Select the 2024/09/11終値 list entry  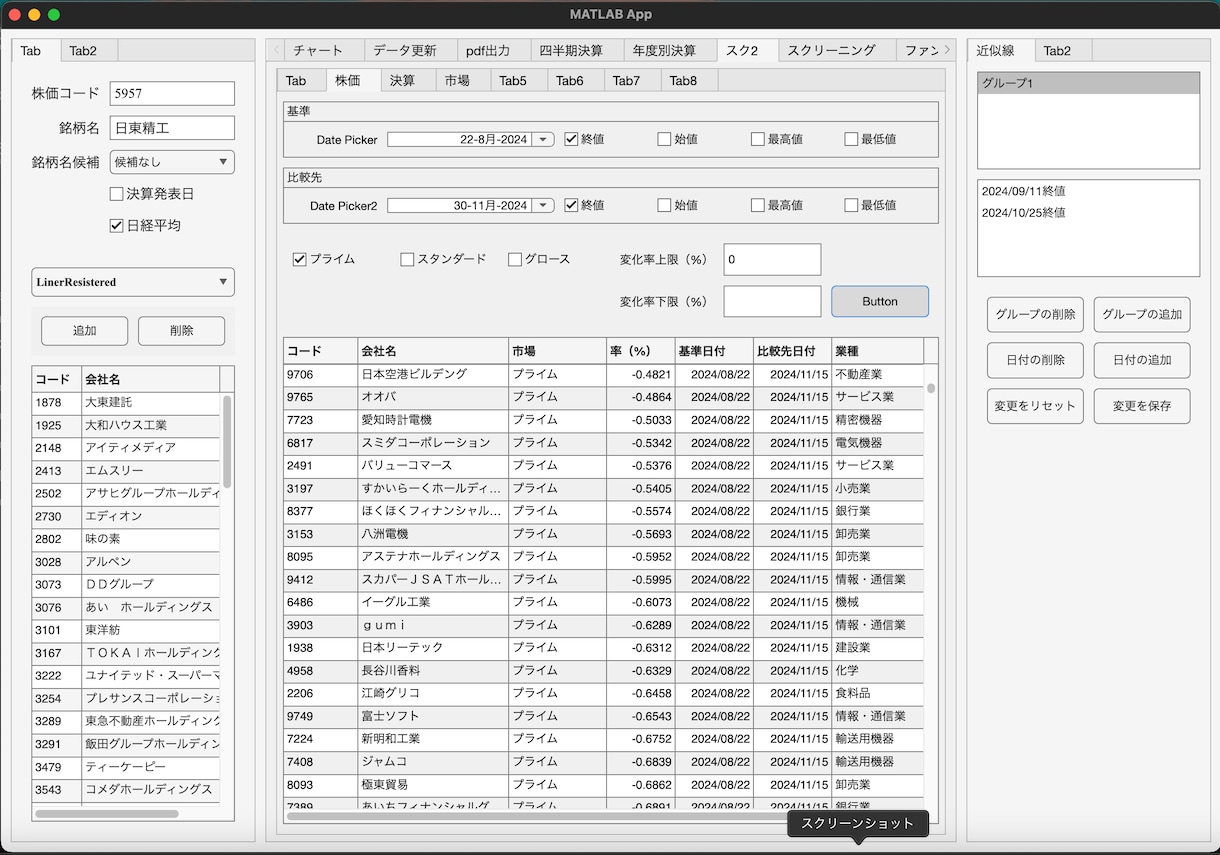pyautogui.click(x=1088, y=191)
